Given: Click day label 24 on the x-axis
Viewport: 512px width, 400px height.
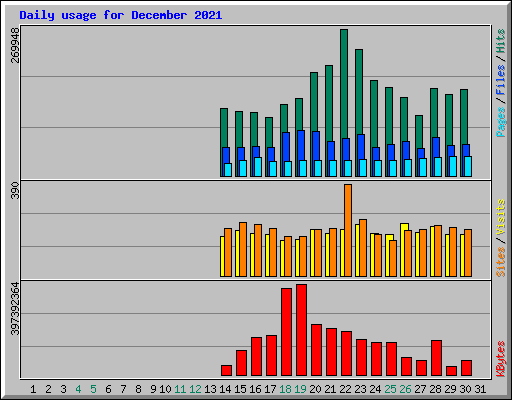Looking at the screenshot, I should click(375, 389).
